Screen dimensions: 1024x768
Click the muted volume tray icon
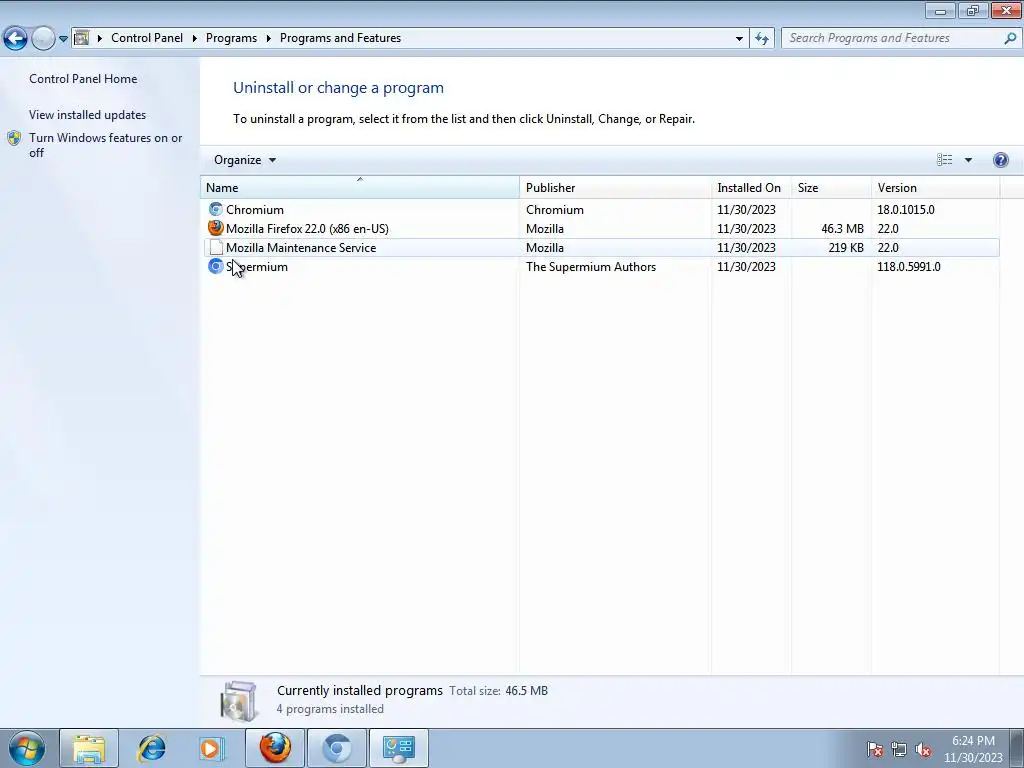tap(923, 750)
